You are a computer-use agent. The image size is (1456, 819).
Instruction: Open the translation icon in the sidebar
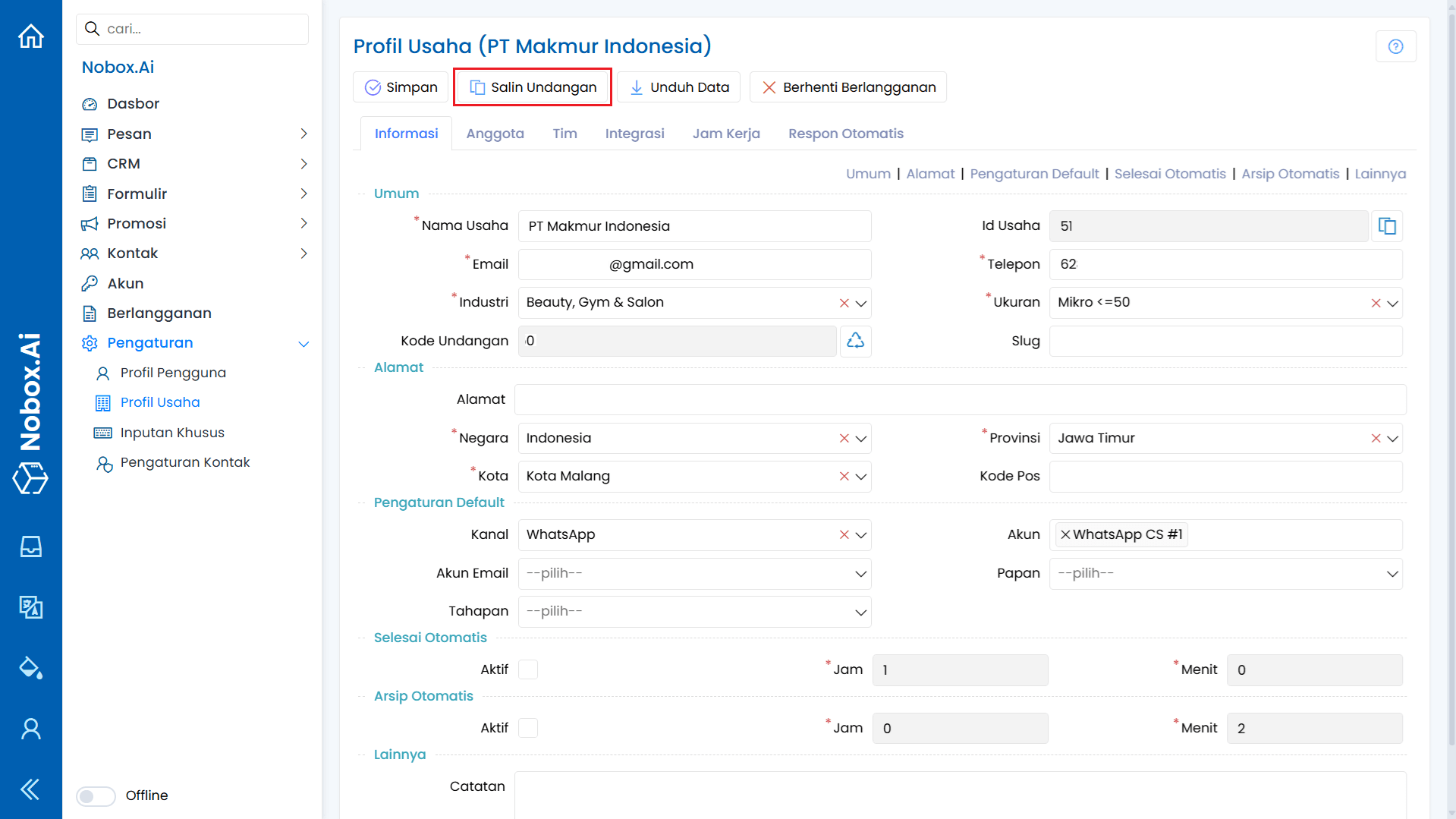[30, 607]
